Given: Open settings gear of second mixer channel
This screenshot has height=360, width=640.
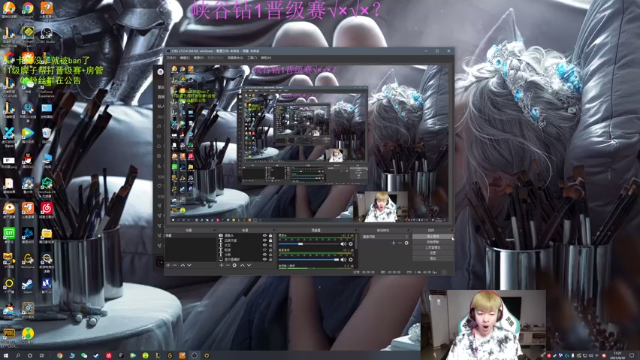Looking at the screenshot, I should point(350,260).
